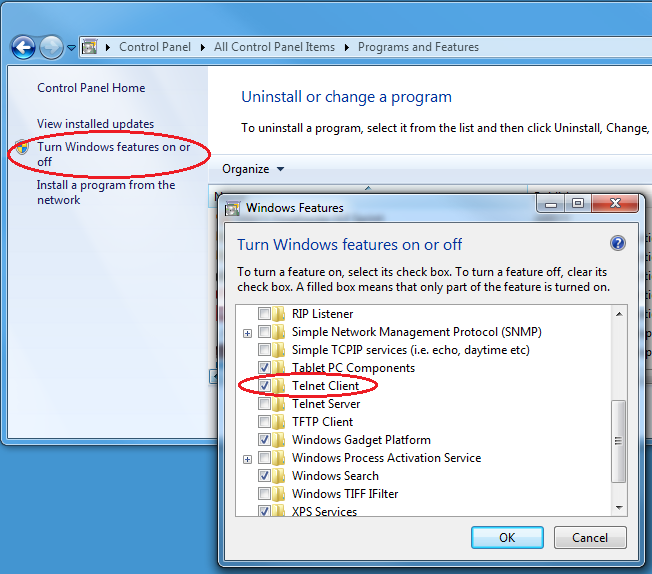Enable the Windows TIFF IFilter checkbox
This screenshot has height=574, width=652.
point(264,493)
